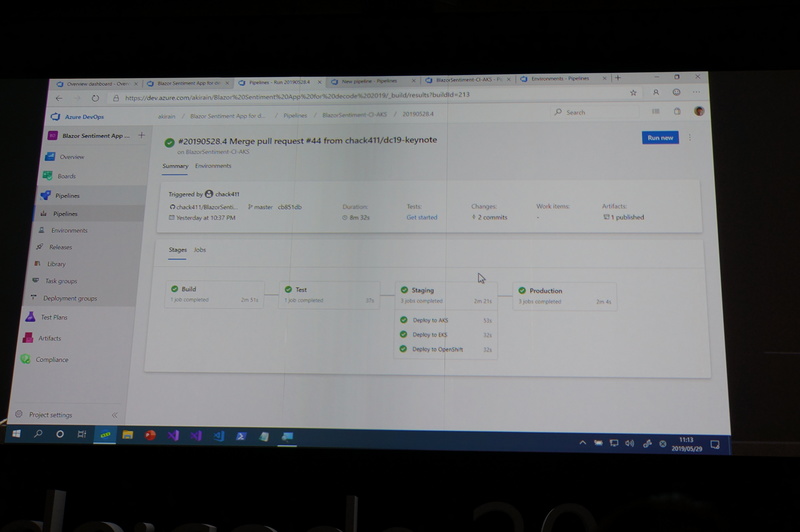
Task: Open the more options menu beside Run new
Action: [x=690, y=137]
